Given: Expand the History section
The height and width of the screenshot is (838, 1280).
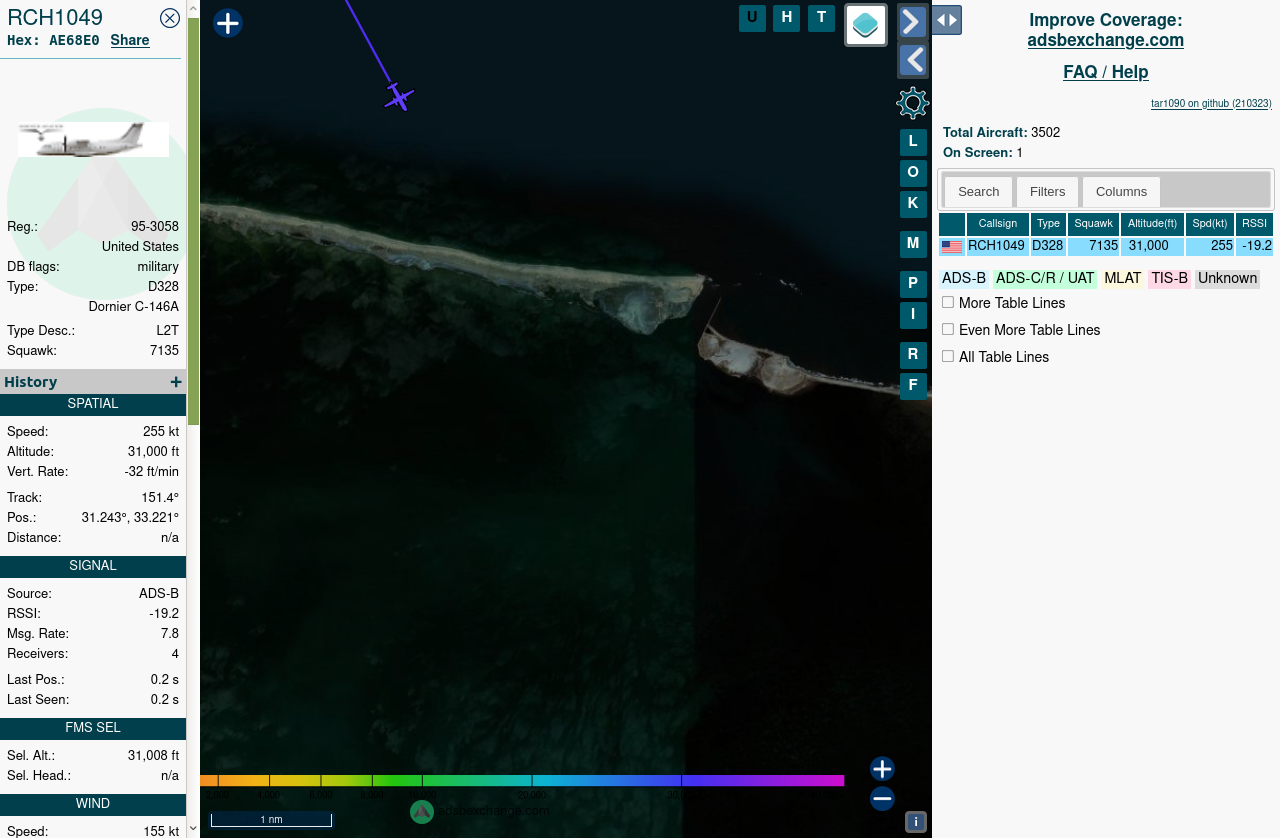Looking at the screenshot, I should tap(176, 382).
